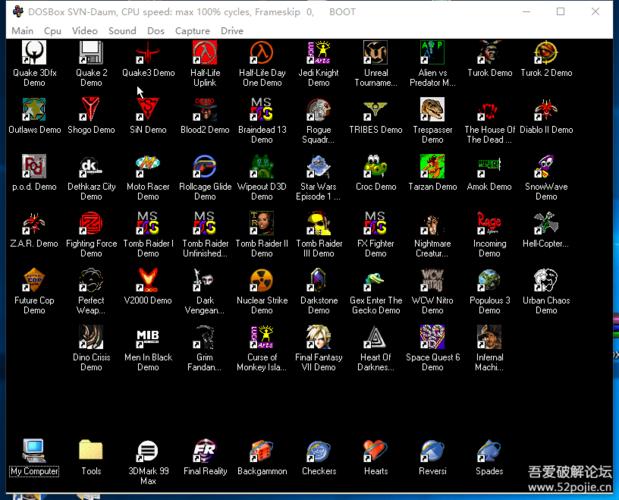
Task: Launch the Quake 2 Demo icon
Action: tap(91, 53)
